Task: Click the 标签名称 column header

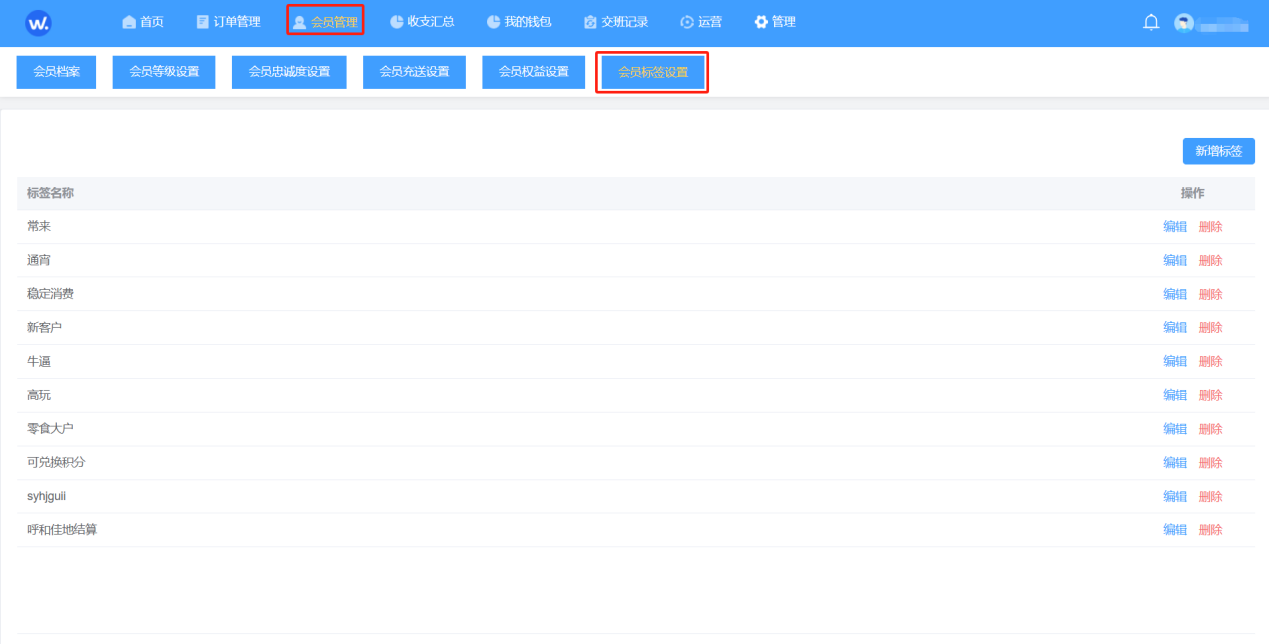Action: point(50,193)
